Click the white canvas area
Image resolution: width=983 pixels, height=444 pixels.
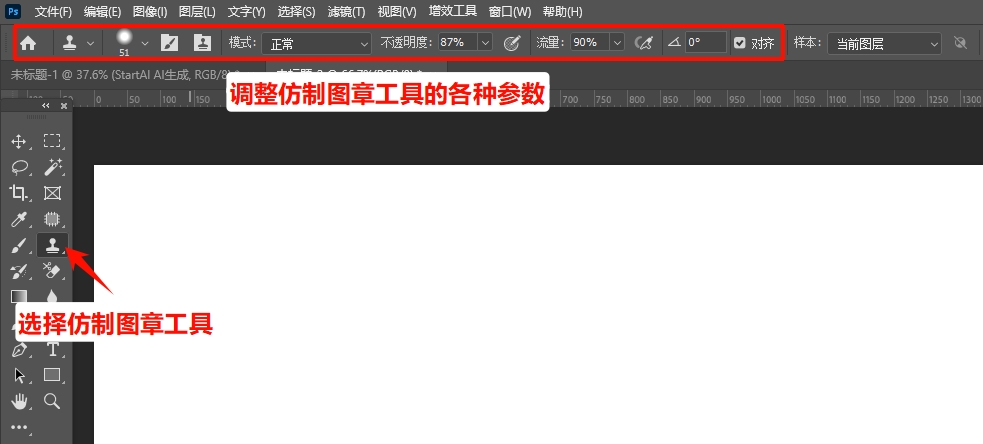538,304
